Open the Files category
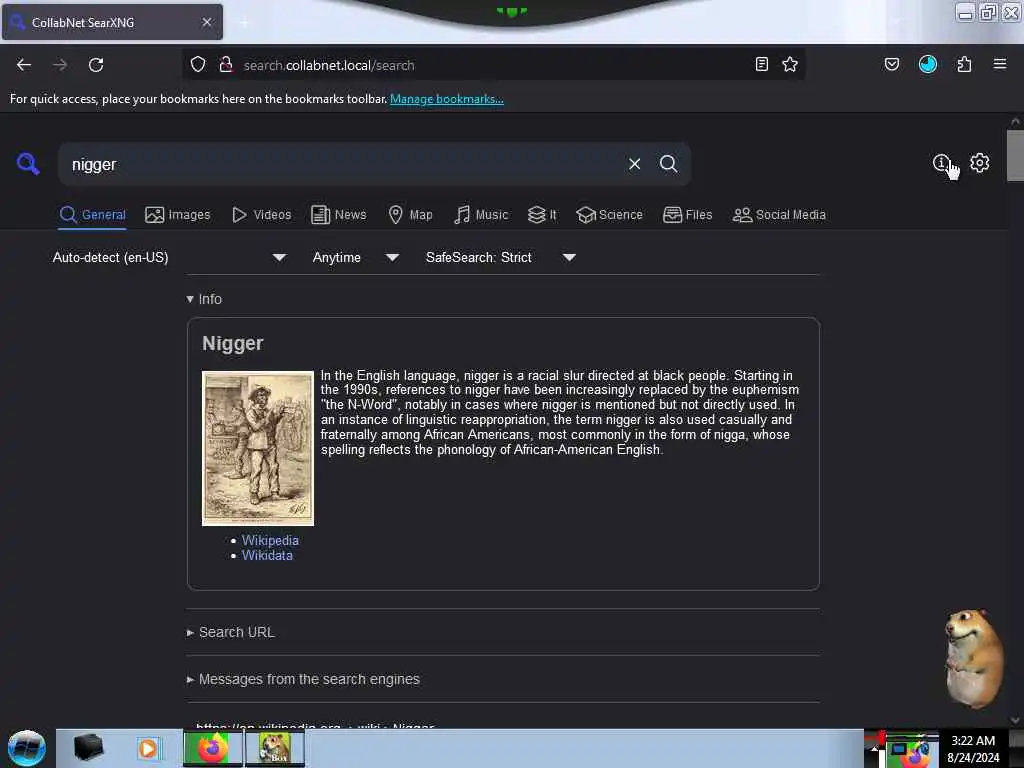The width and height of the screenshot is (1024, 768). coord(688,215)
